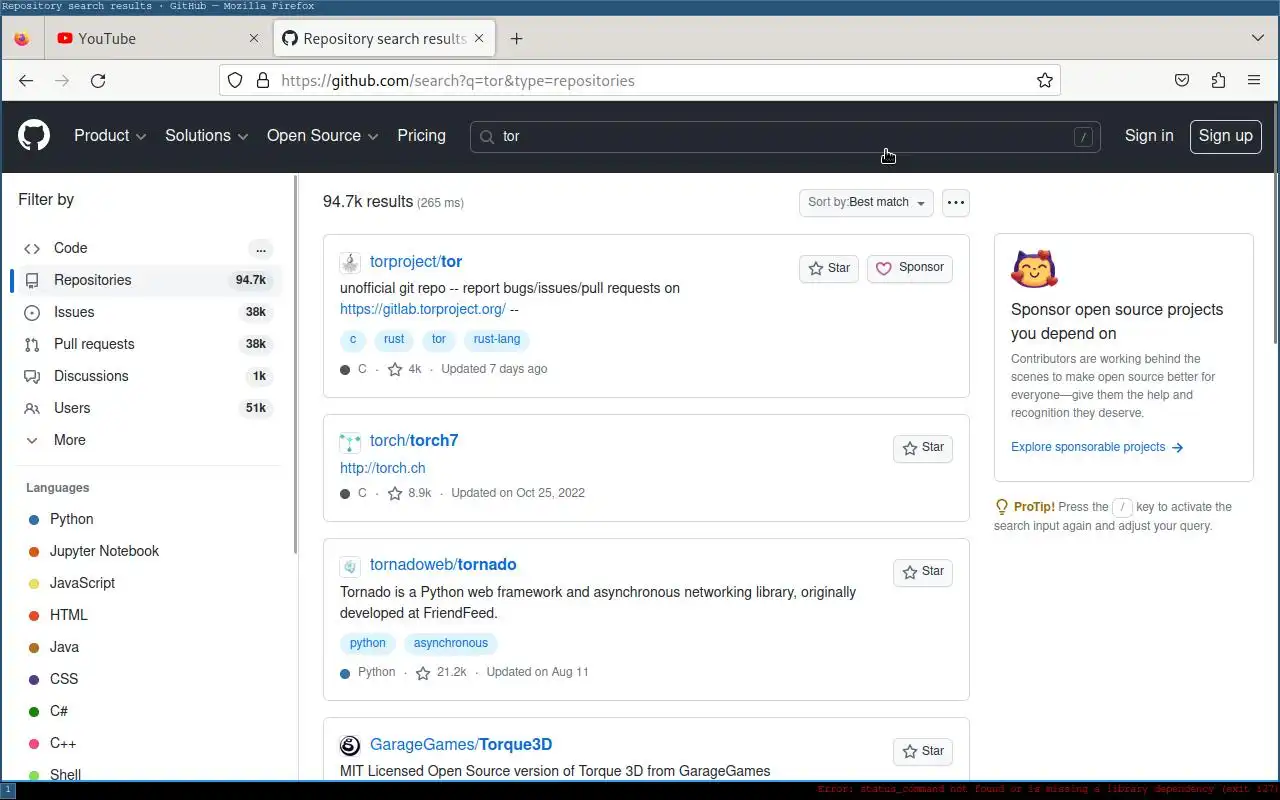Click the search magnifier icon in GitHub header

point(487,137)
